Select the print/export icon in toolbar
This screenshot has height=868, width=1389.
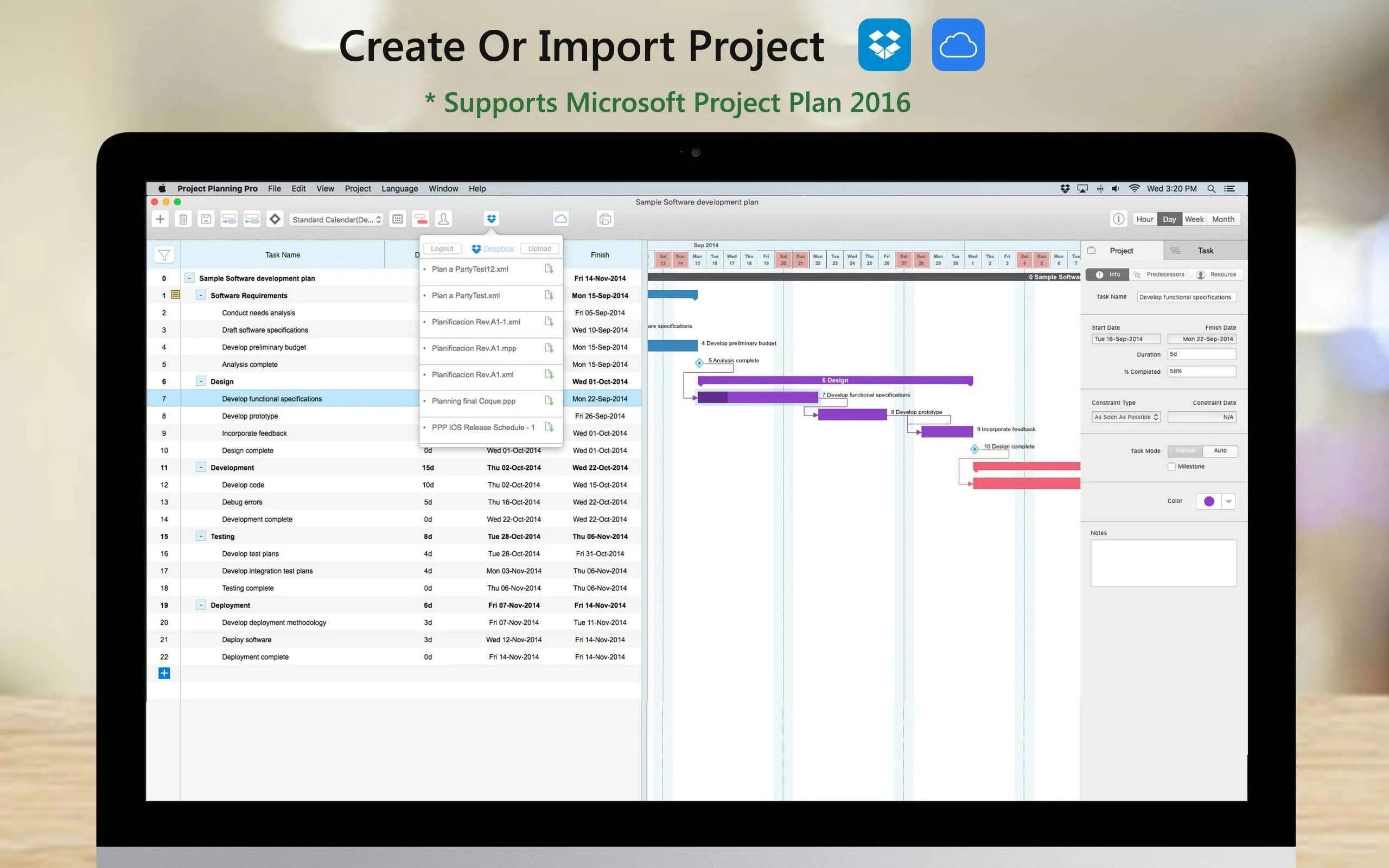(605, 219)
